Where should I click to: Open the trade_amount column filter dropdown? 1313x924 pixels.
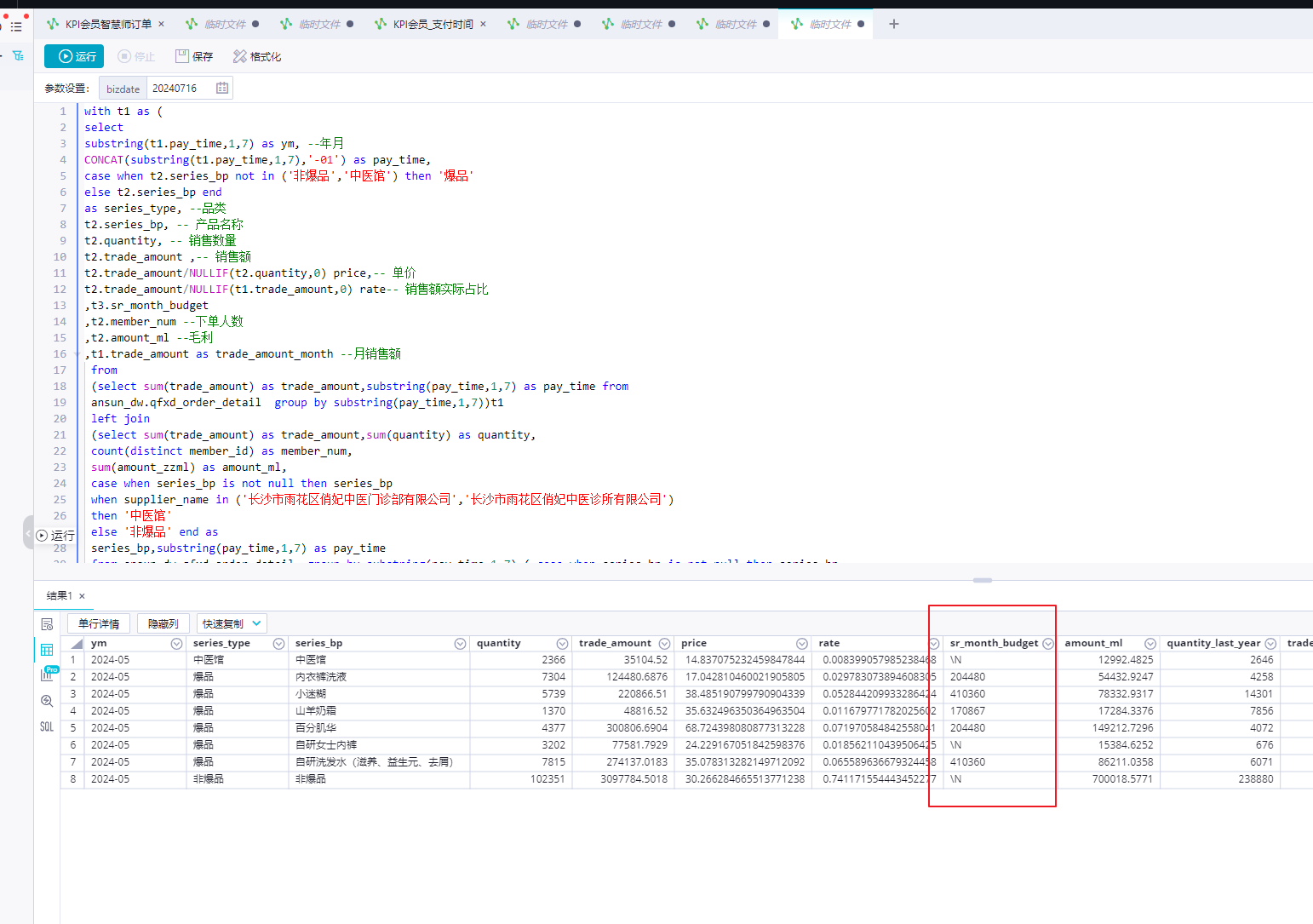click(664, 644)
